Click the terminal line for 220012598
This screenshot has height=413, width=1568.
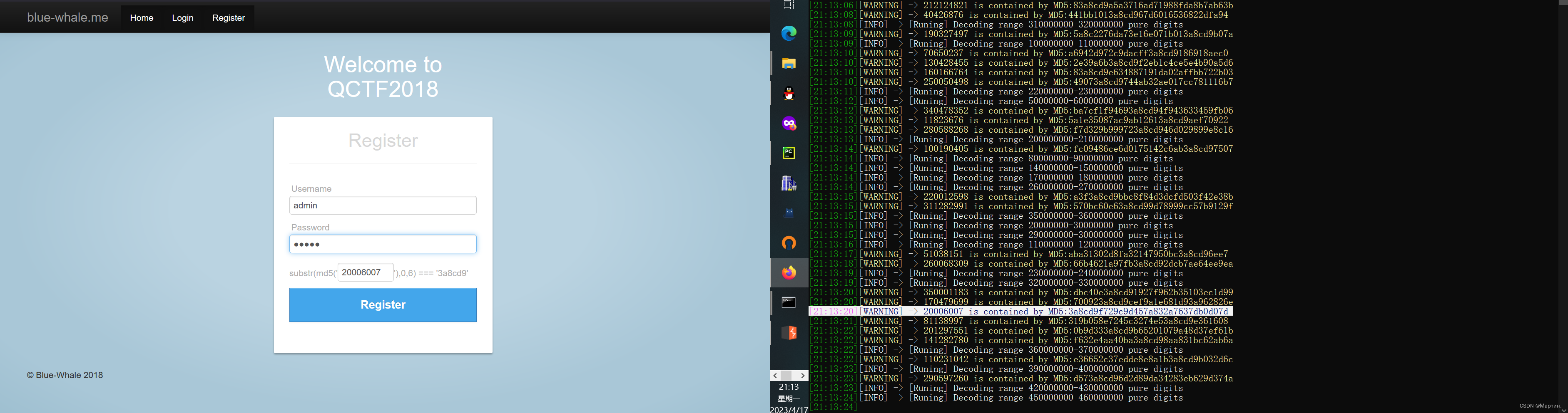[x=1021, y=196]
